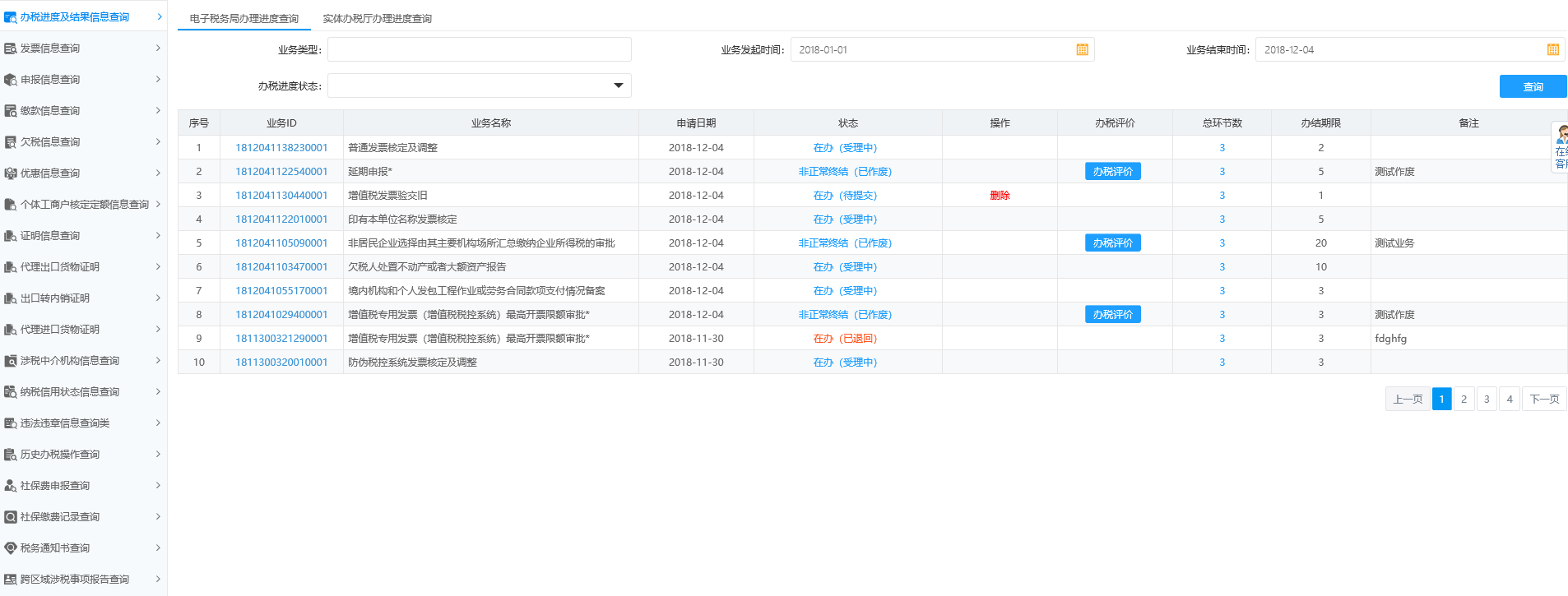Open the 办税进度状态 dropdown
Image resolution: width=1568 pixels, height=596 pixels.
[479, 85]
